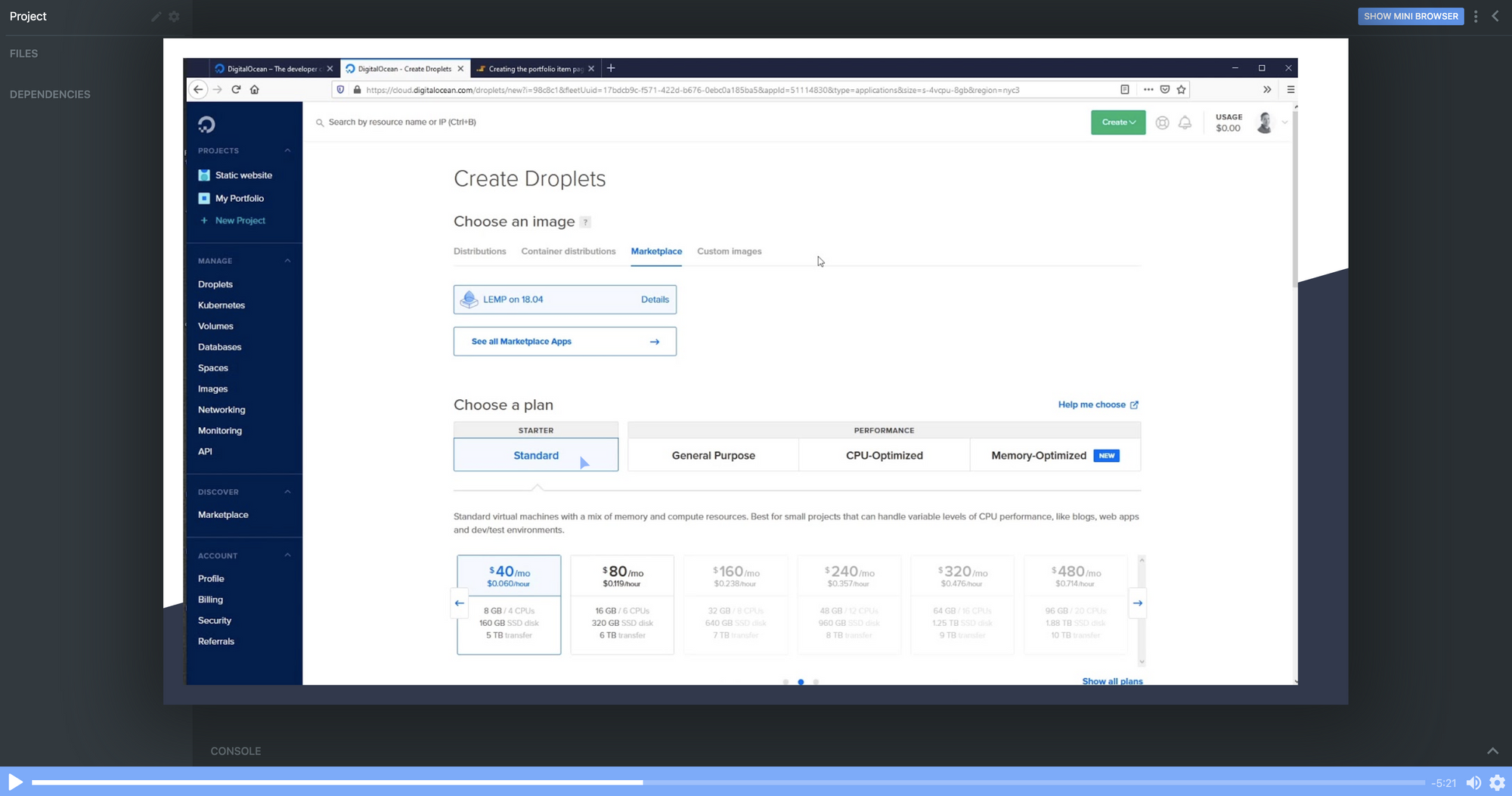This screenshot has width=1512, height=796.
Task: Click the Pocket save icon
Action: click(1165, 89)
